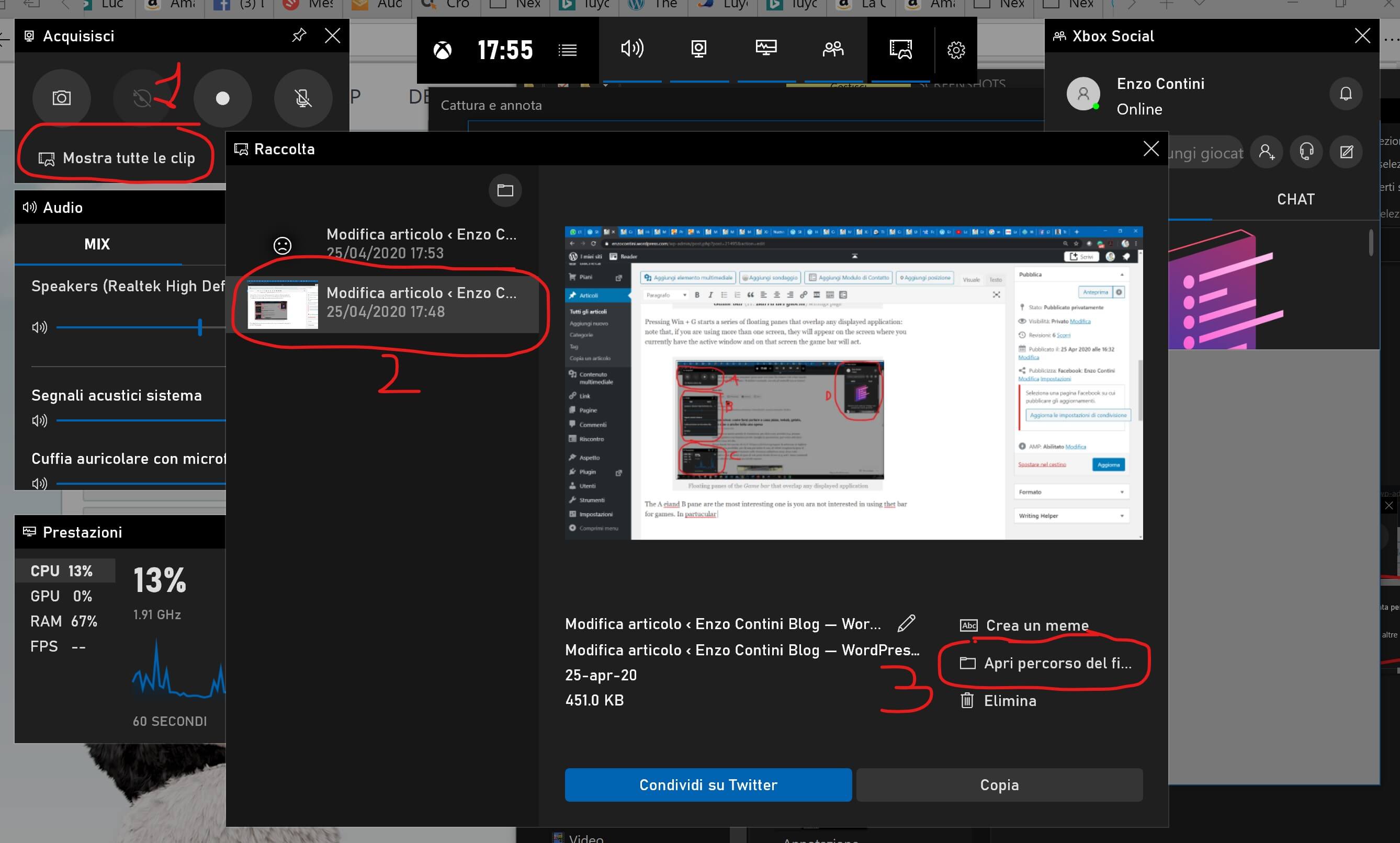This screenshot has width=1400, height=843.
Task: Switch to the CHAT tab in Xbox Social
Action: point(1295,198)
